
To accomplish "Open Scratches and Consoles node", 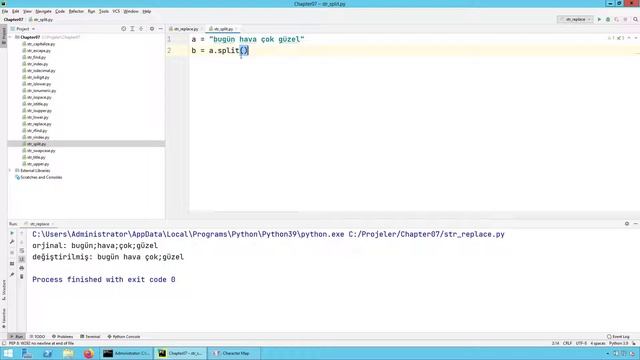I will coord(39,178).
